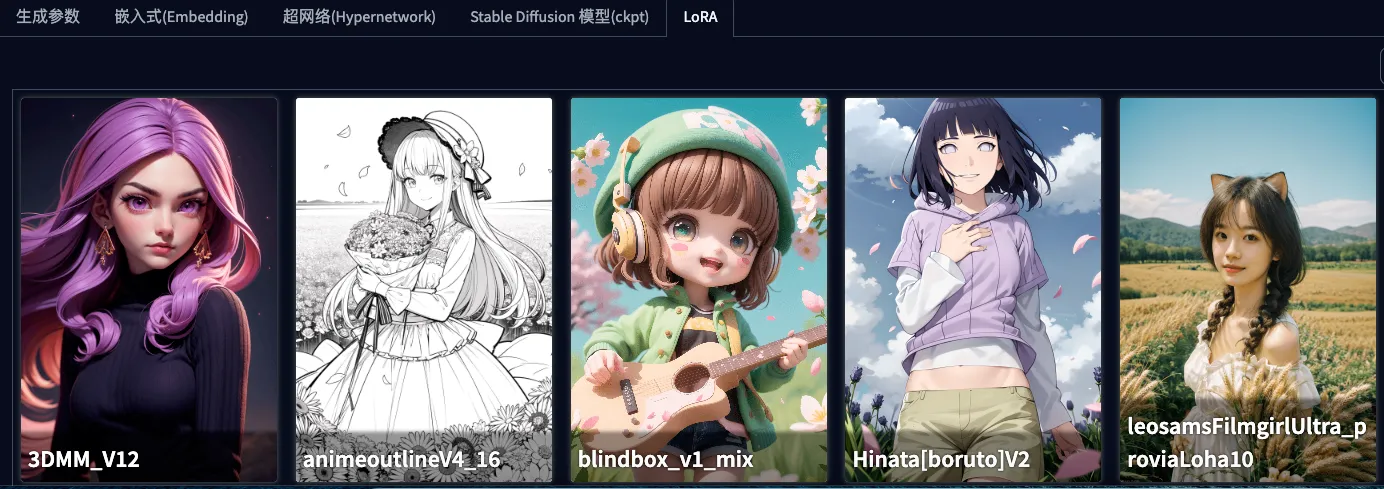Open the Stable Diffusion 模型(ckpt) tab

559,17
